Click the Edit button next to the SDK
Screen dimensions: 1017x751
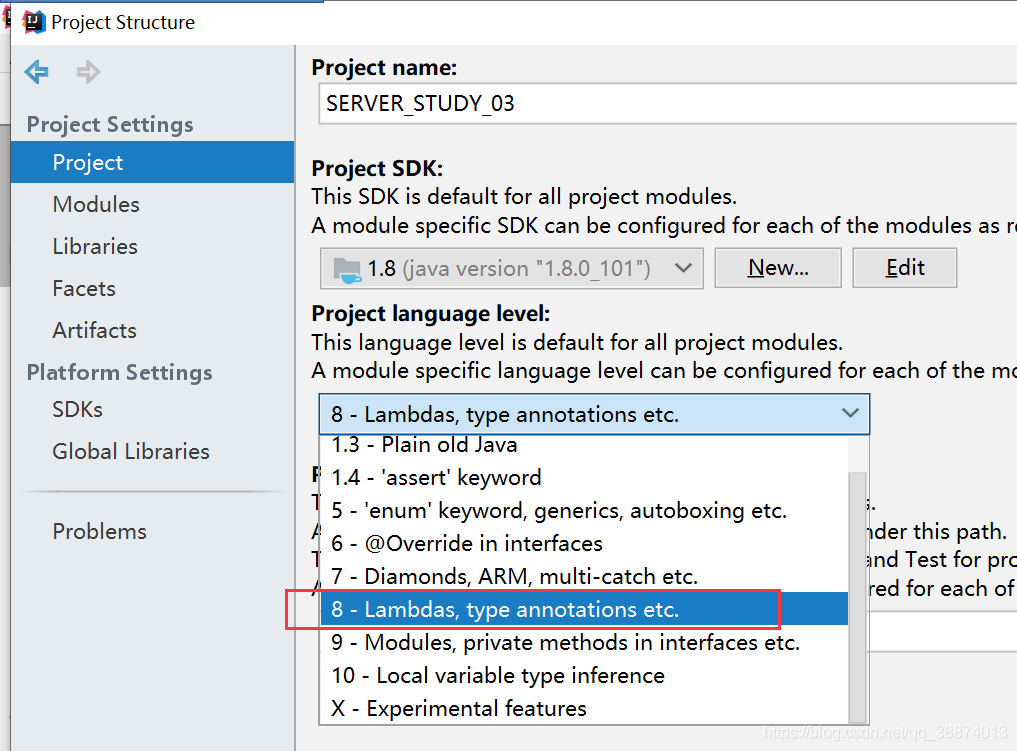pyautogui.click(x=904, y=267)
